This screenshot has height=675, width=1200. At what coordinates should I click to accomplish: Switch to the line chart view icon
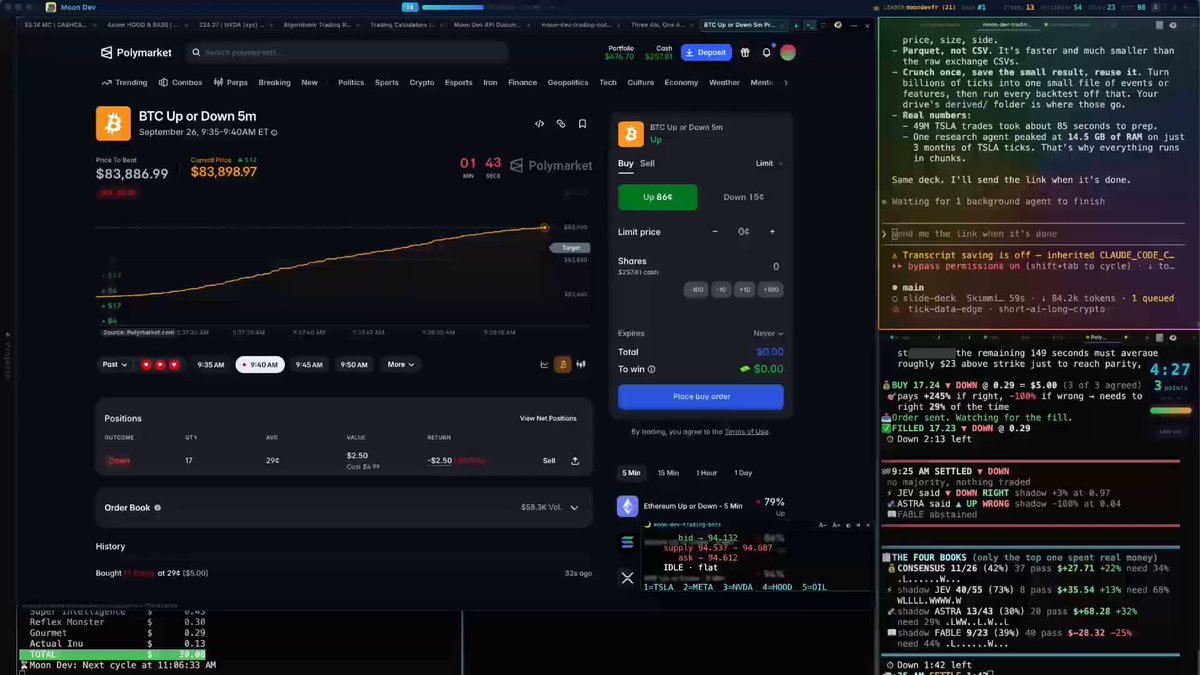coord(545,365)
